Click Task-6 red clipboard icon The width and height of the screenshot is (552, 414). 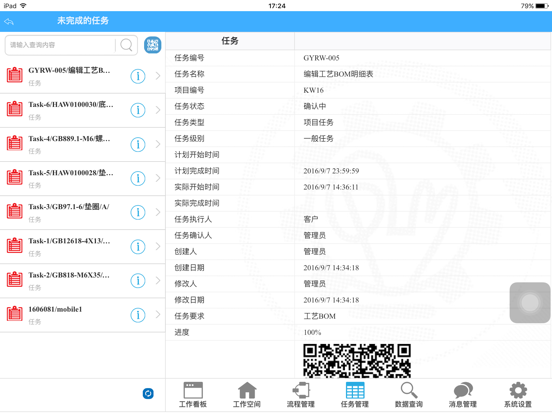coord(14,109)
